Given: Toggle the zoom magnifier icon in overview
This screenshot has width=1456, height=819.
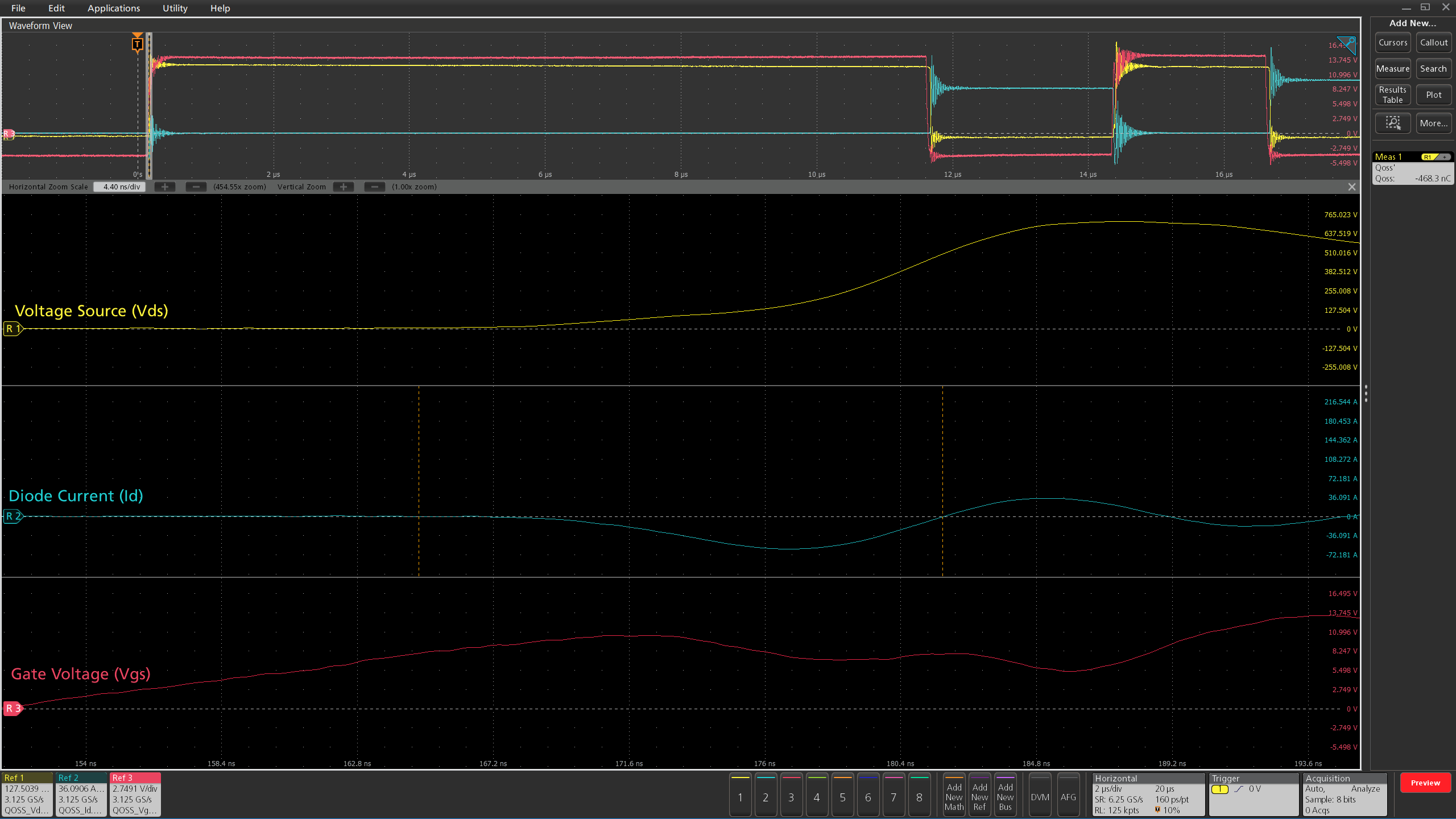Looking at the screenshot, I should 1347,45.
